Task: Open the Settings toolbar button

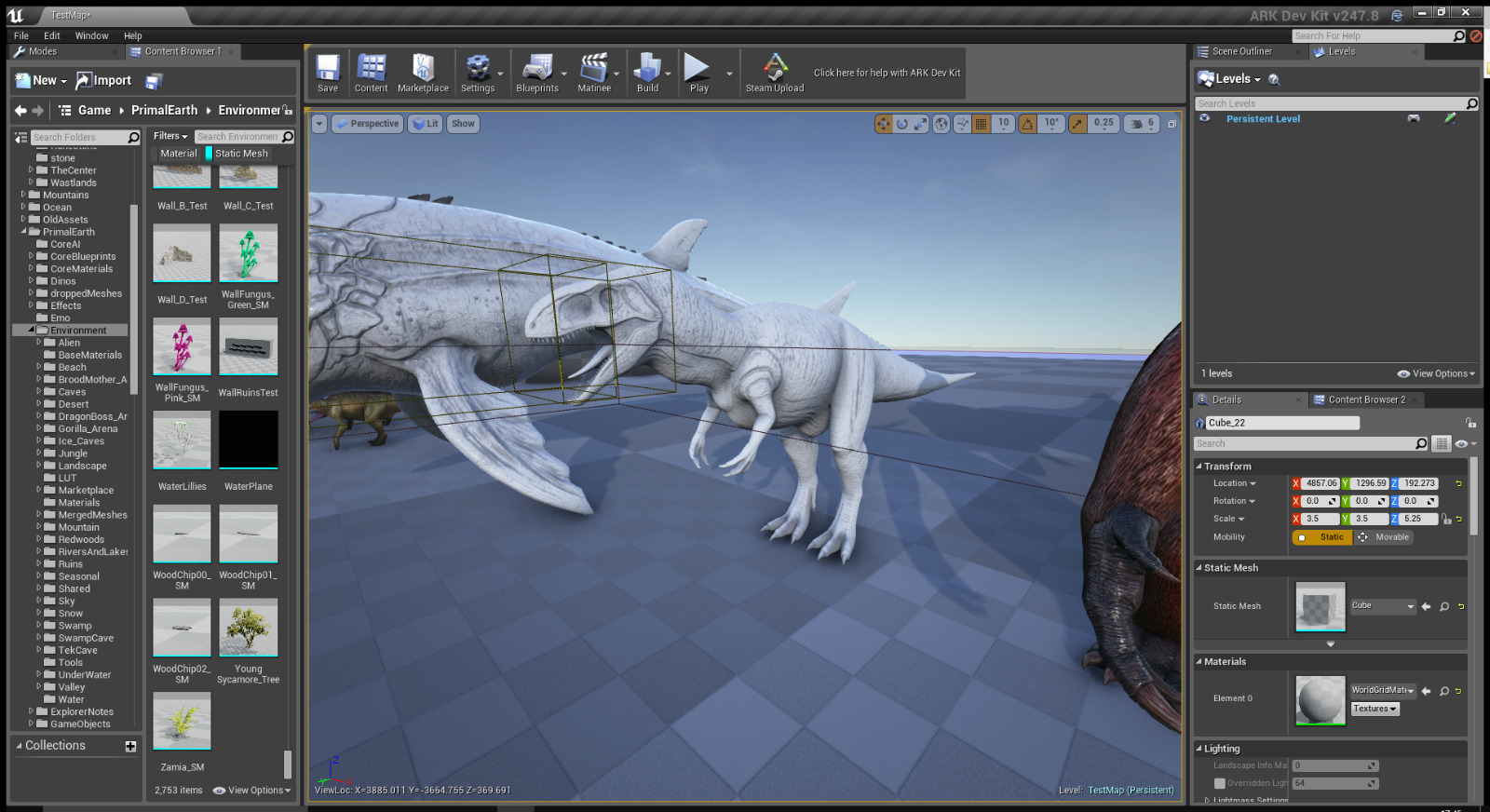Action: point(478,74)
